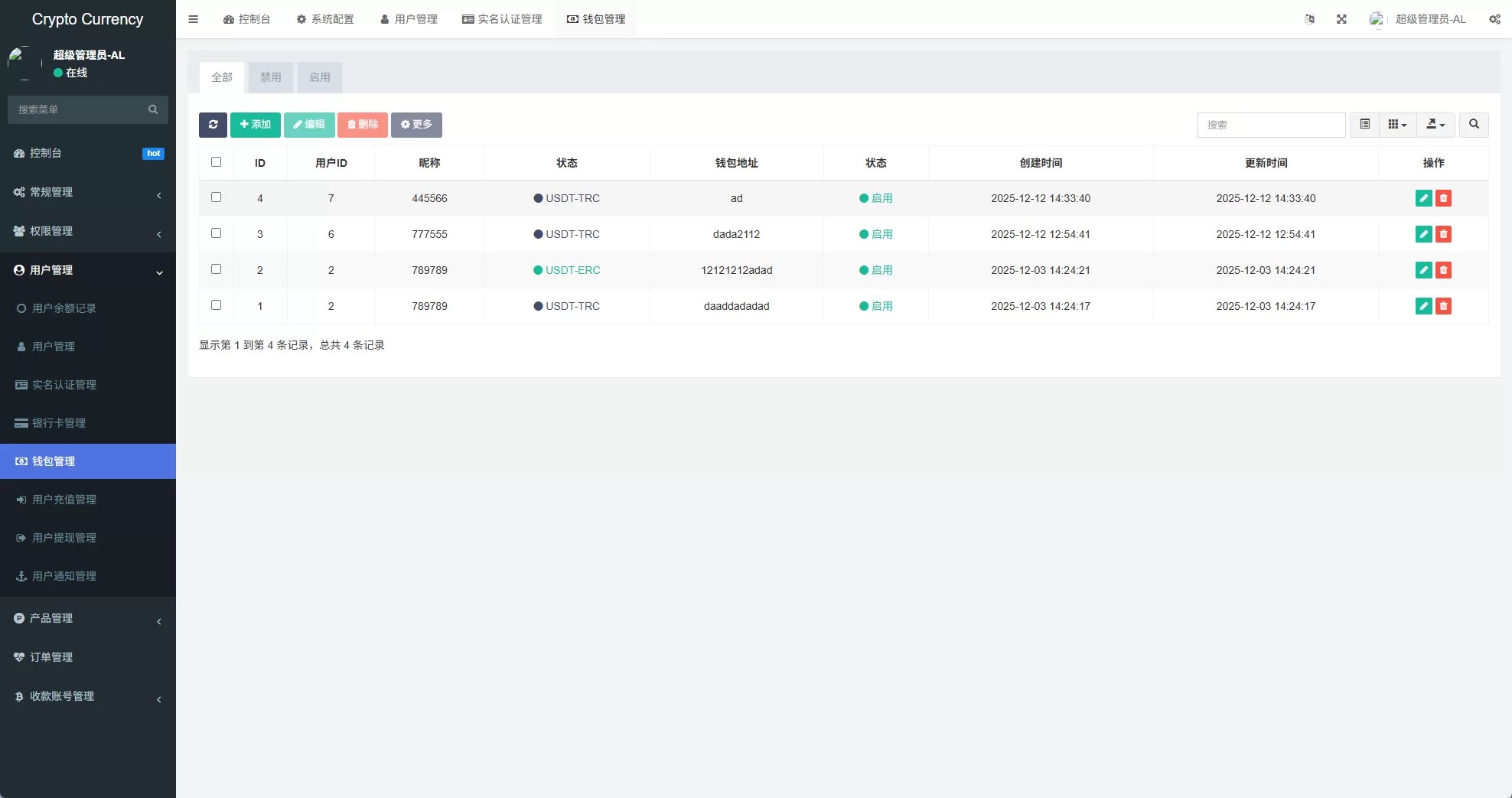1512x798 pixels.
Task: Click into the 搜索 search input field
Action: pyautogui.click(x=1270, y=124)
